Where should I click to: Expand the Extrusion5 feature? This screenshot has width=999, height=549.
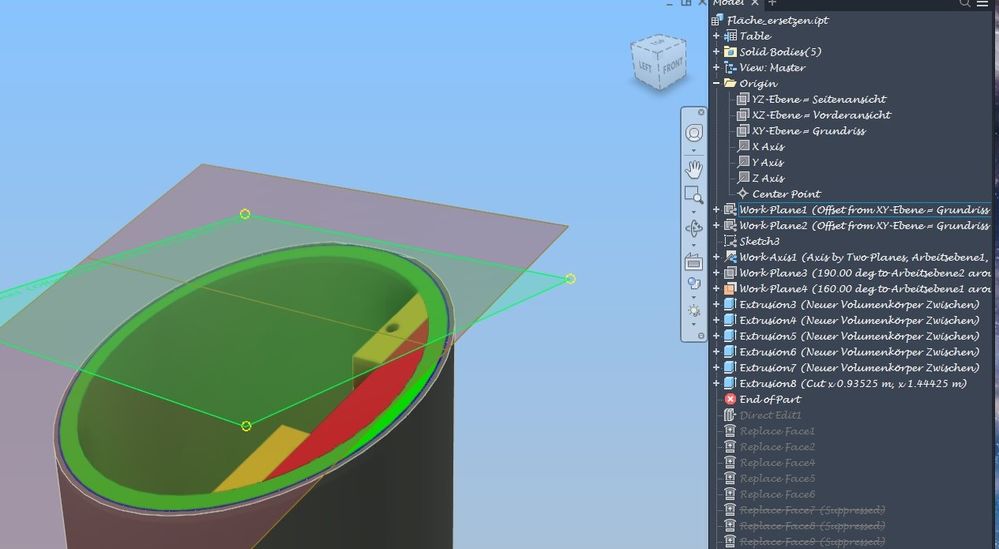coord(716,336)
